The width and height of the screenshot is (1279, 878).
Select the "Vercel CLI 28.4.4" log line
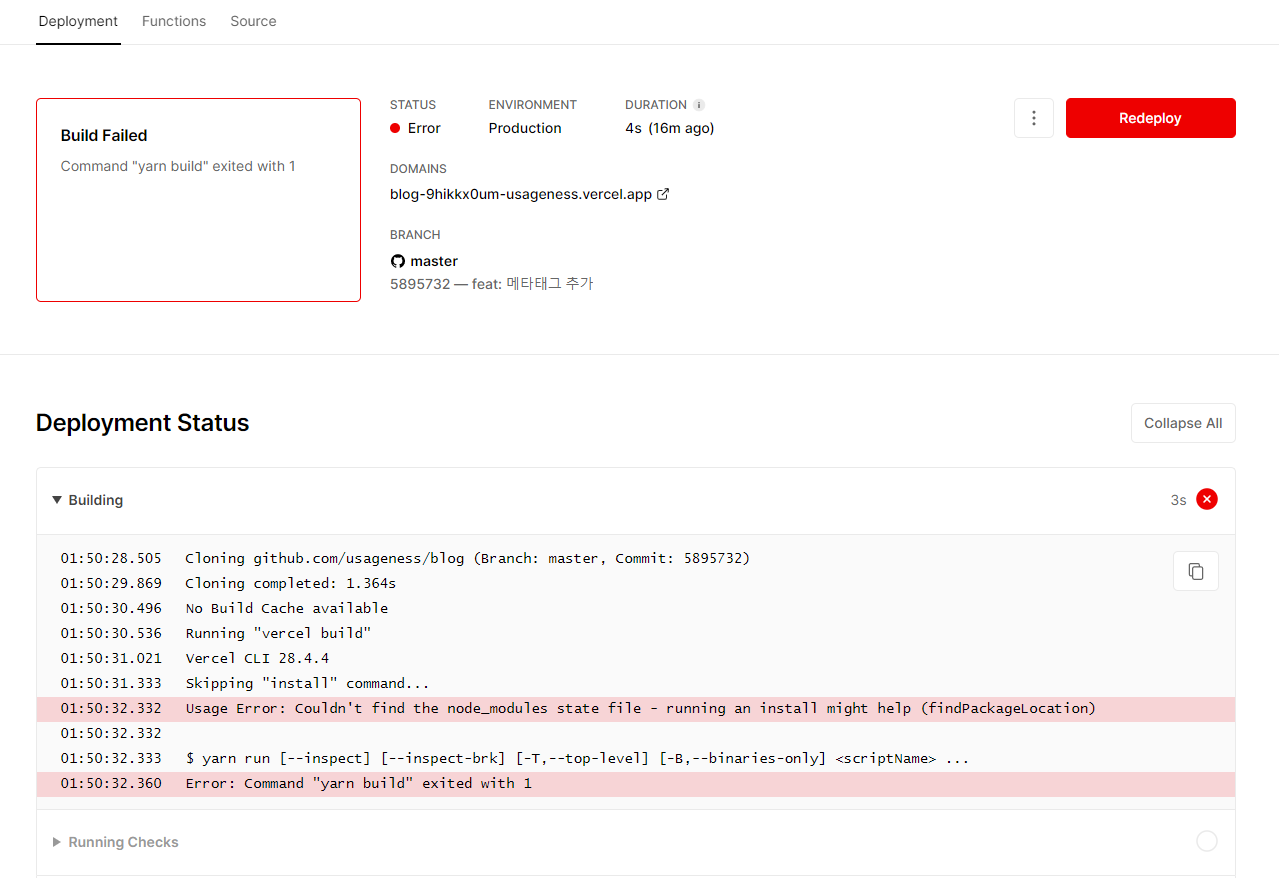[636, 658]
